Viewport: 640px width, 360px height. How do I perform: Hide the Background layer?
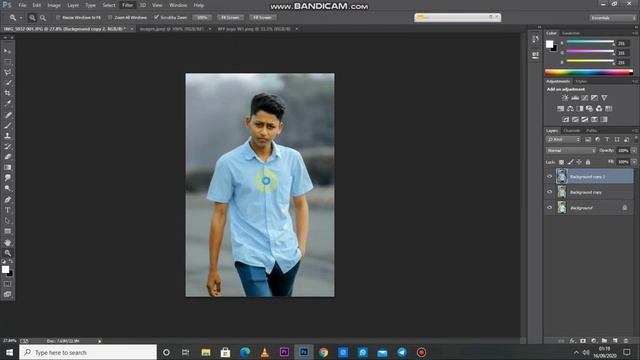[549, 208]
